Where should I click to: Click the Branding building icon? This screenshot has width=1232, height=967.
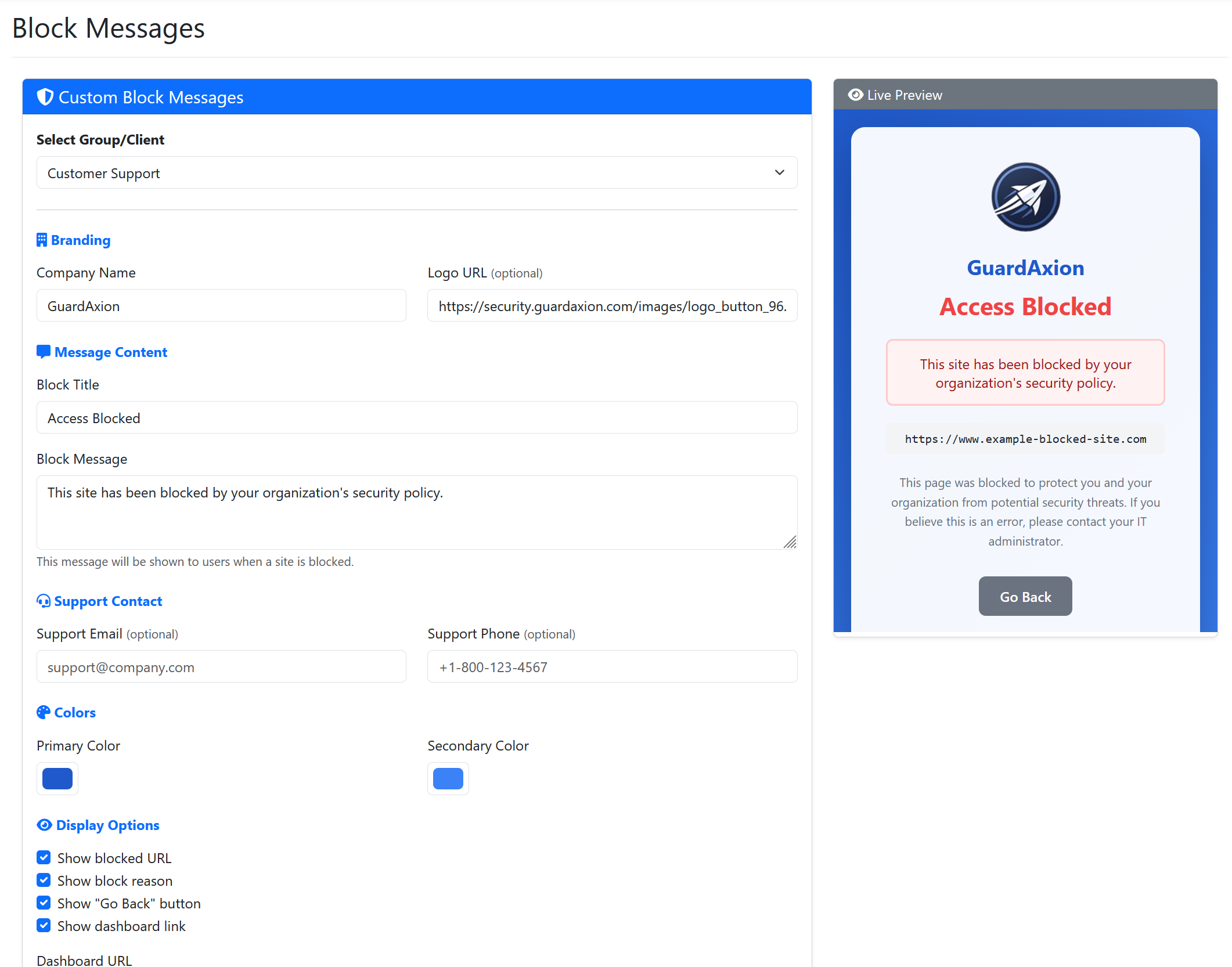pos(42,239)
